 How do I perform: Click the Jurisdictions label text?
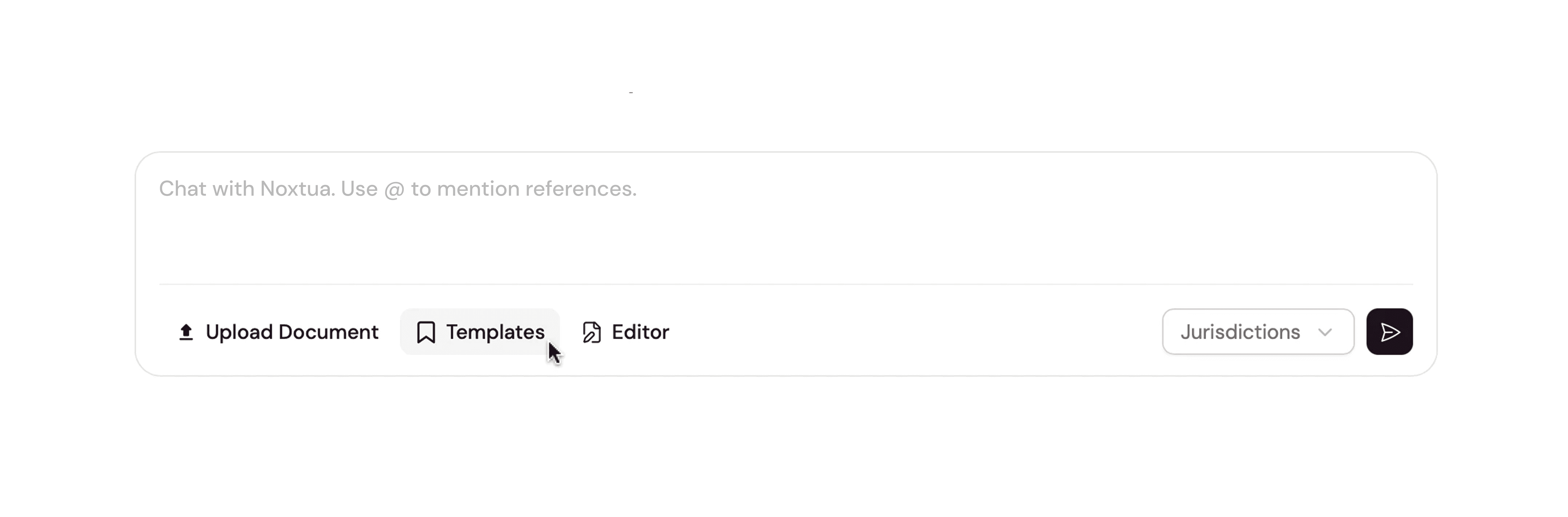pyautogui.click(x=1240, y=332)
